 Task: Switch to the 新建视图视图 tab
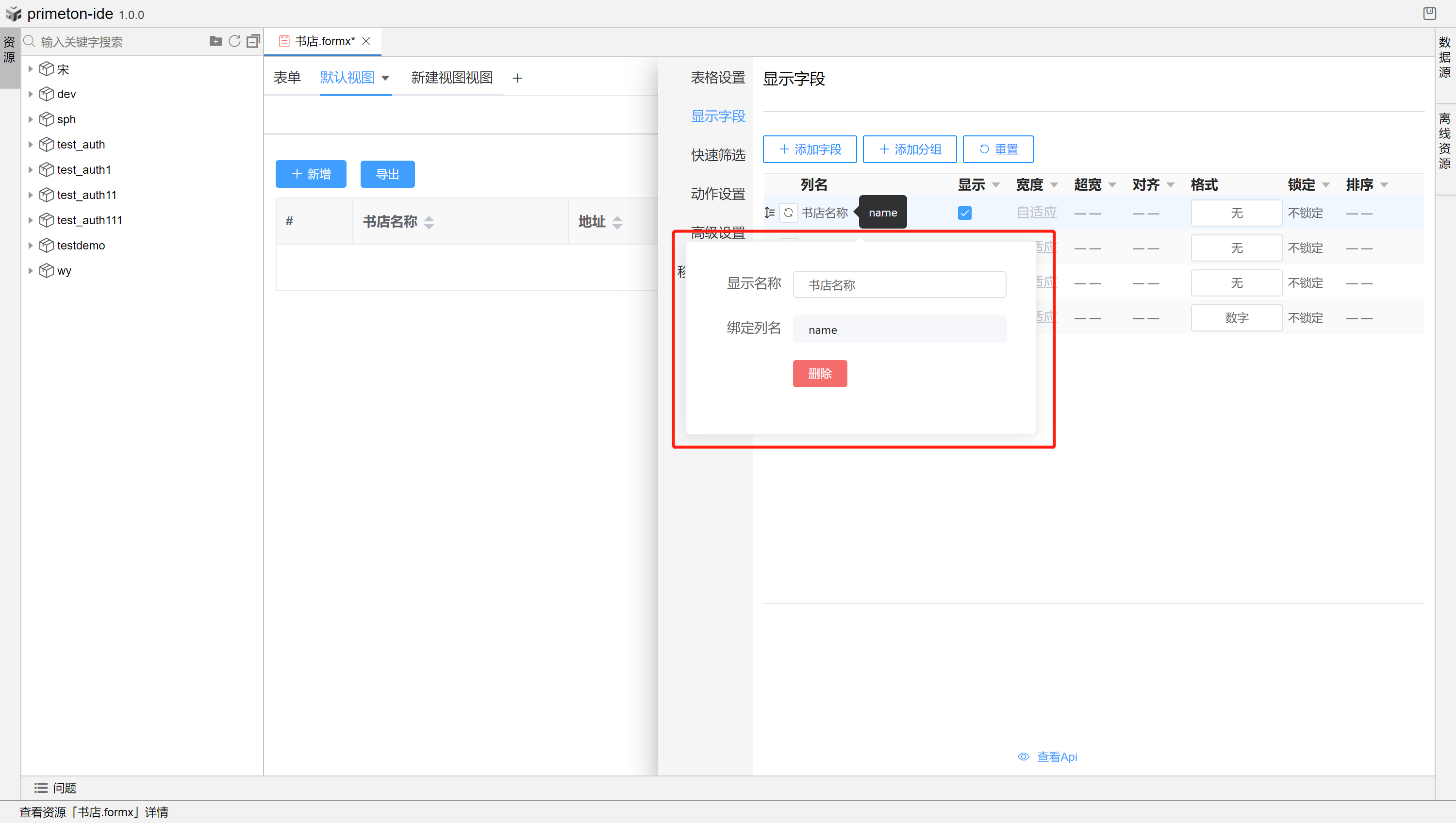[x=451, y=78]
